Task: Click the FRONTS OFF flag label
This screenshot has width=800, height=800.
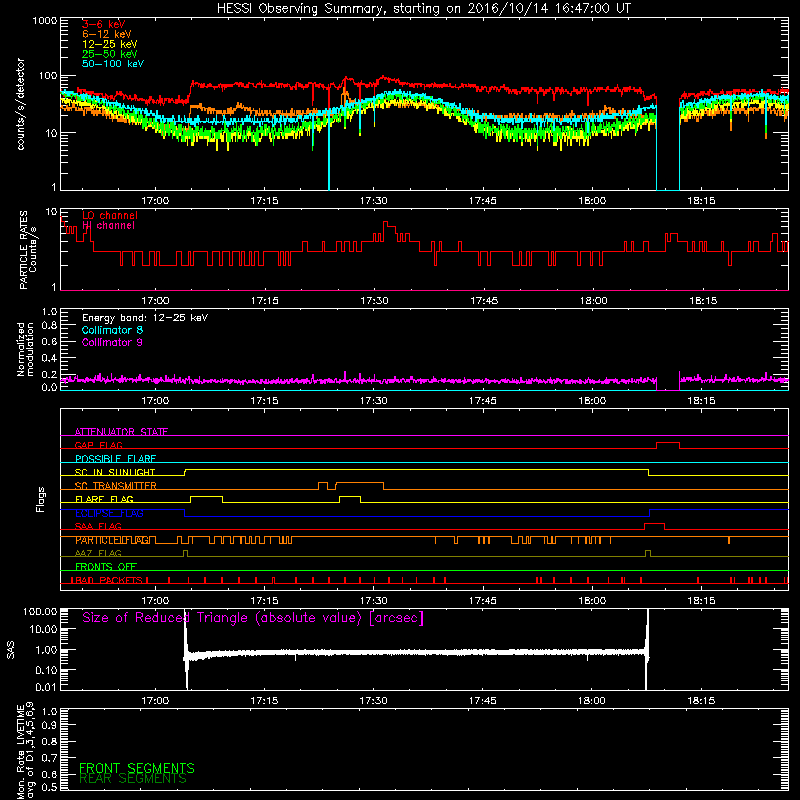Action: (x=106, y=567)
